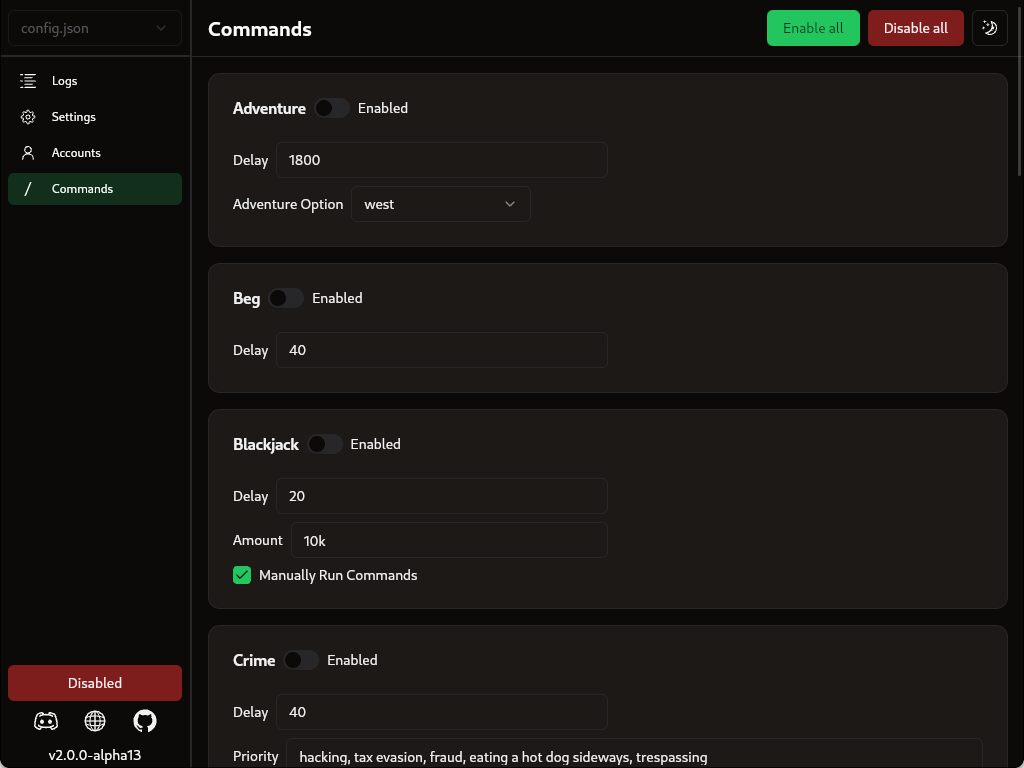
Task: Focus the Blackjack Delay field
Action: coord(442,496)
